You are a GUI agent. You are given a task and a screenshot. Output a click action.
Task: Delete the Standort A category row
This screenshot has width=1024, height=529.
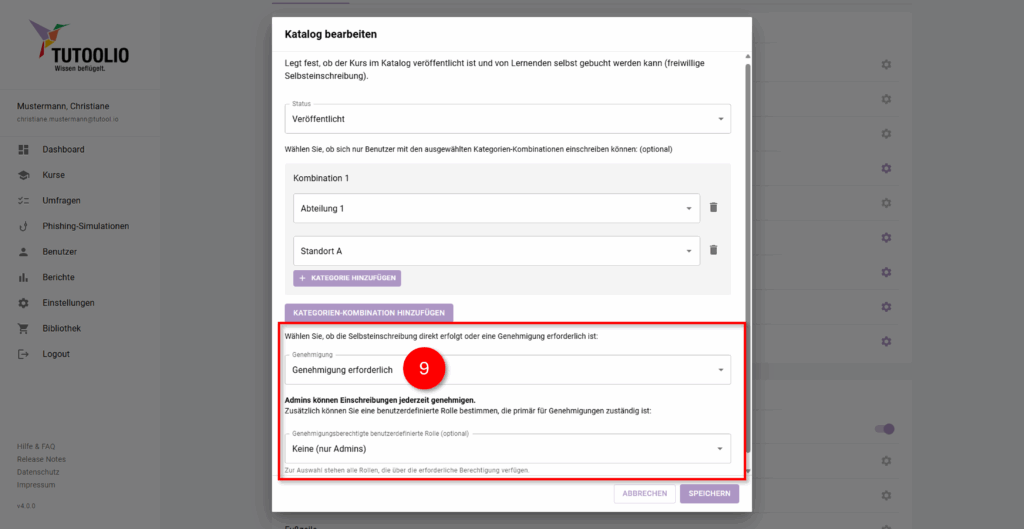pyautogui.click(x=714, y=251)
